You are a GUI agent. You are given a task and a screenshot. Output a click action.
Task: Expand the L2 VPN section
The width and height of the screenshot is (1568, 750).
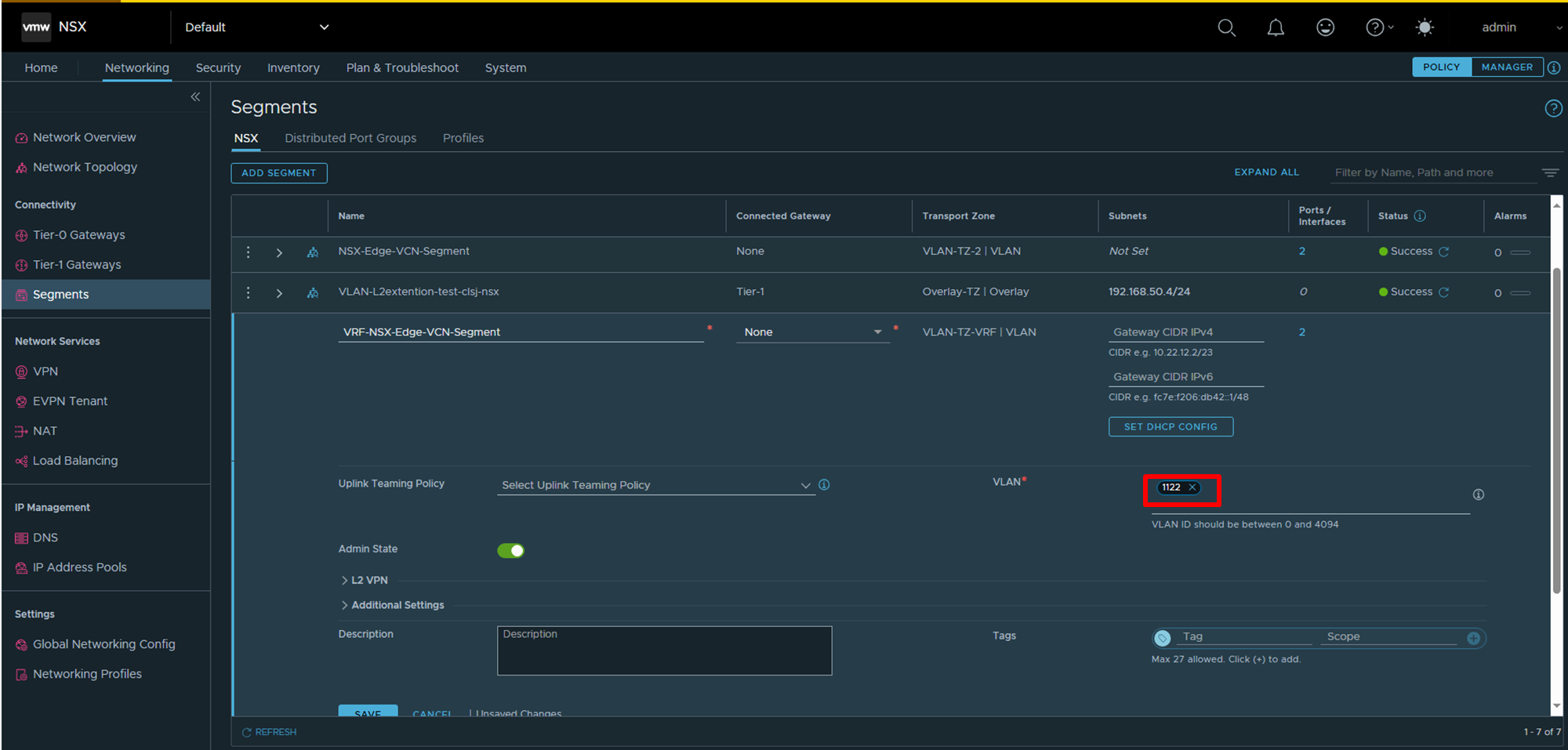coord(365,580)
